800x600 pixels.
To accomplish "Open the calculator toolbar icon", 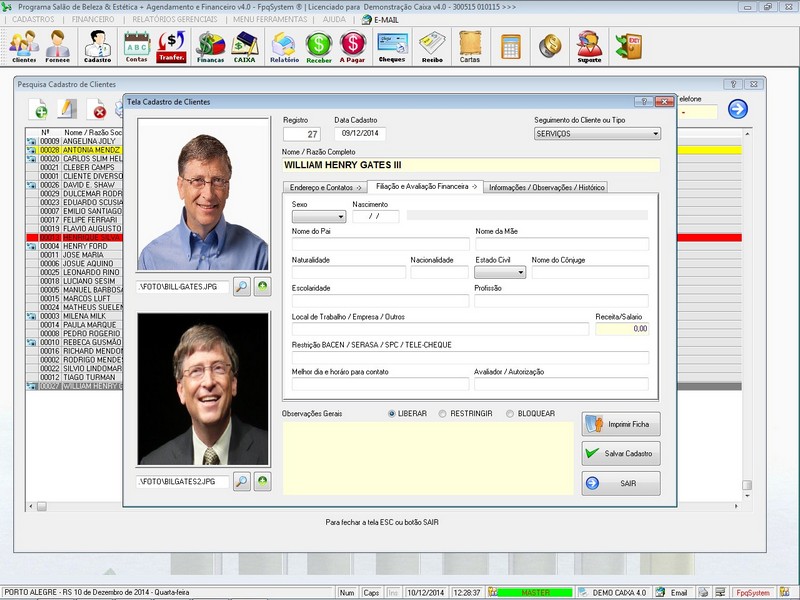I will [511, 46].
